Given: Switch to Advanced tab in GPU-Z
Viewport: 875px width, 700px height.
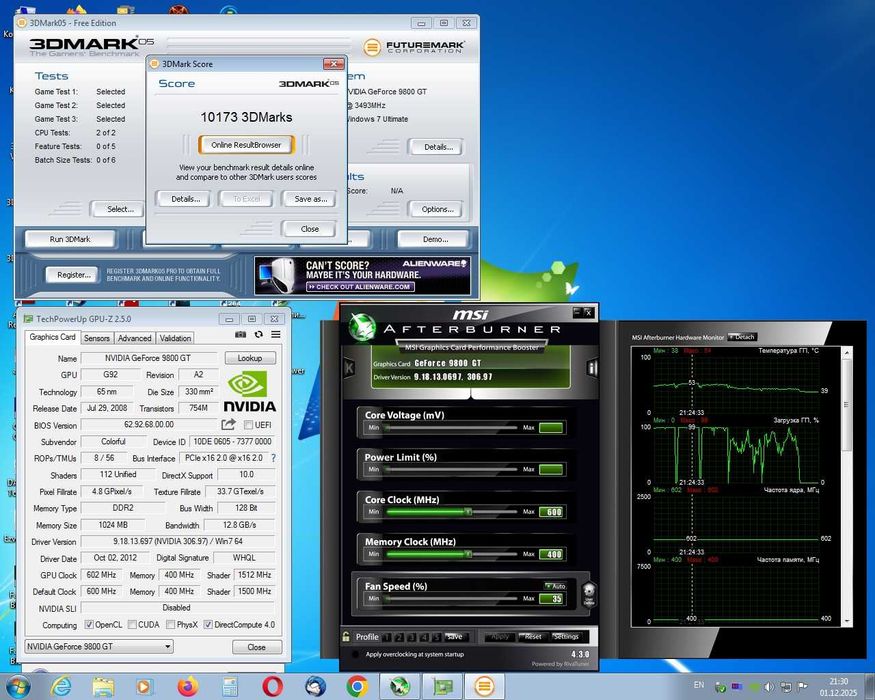Looking at the screenshot, I should click(134, 338).
